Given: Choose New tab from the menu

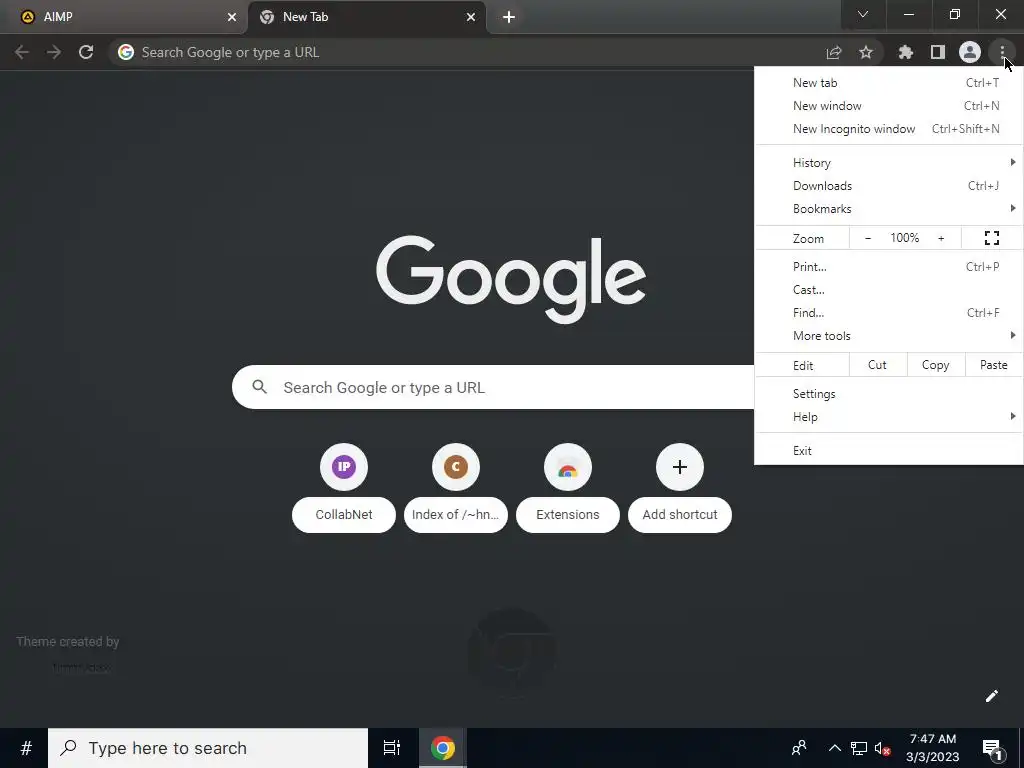Looking at the screenshot, I should pos(889,83).
